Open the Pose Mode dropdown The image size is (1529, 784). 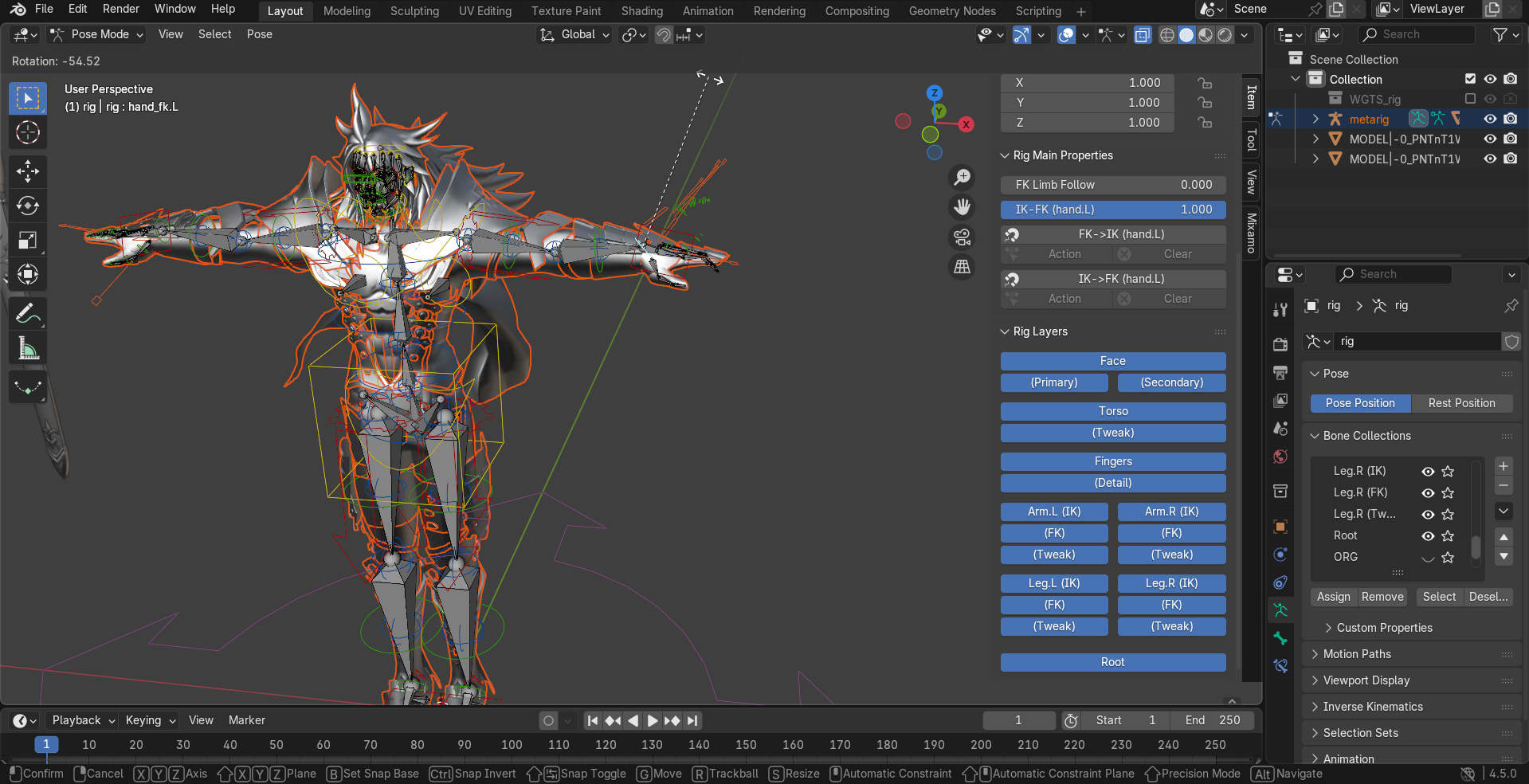[97, 34]
